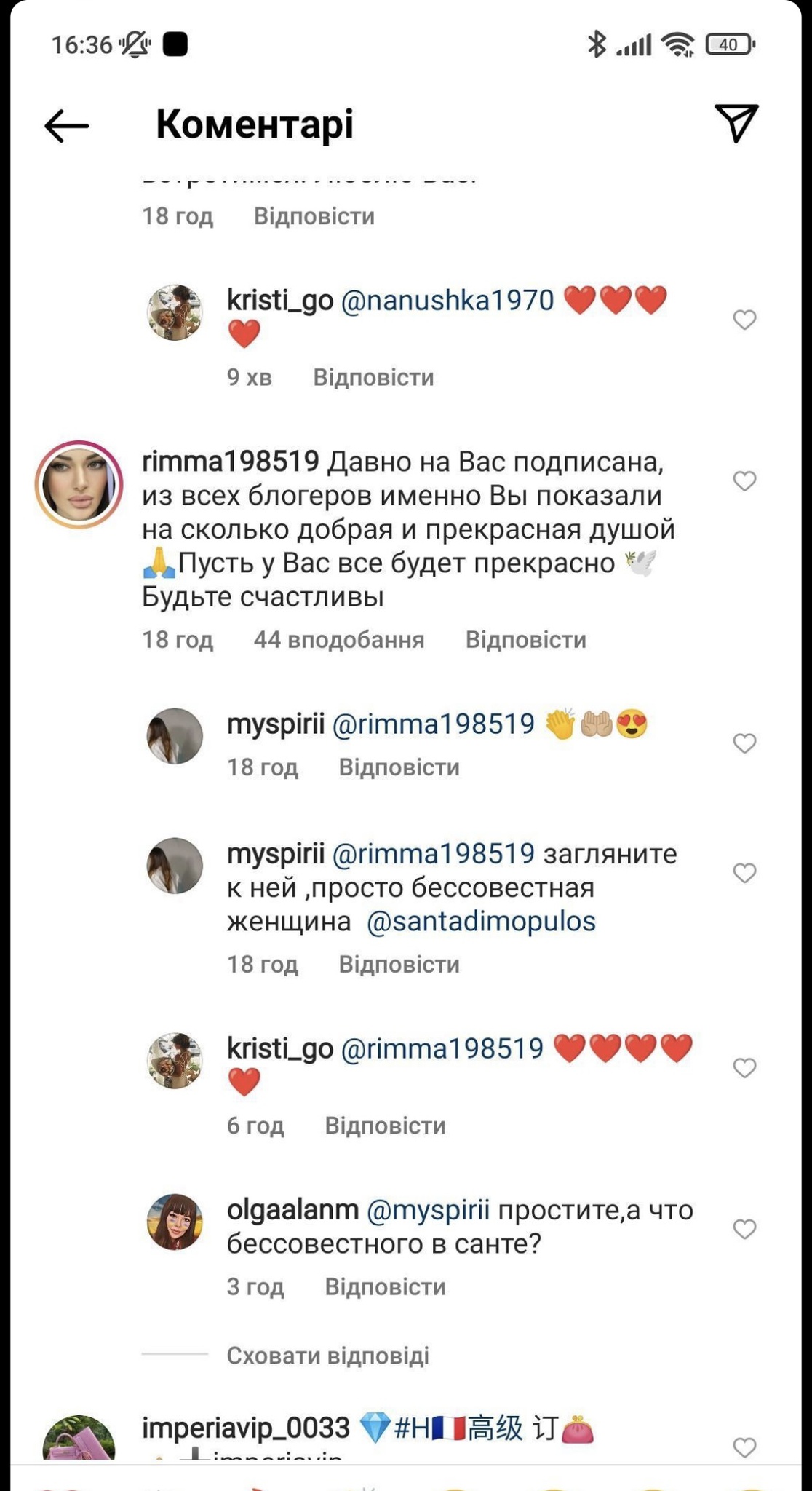The width and height of the screenshot is (812, 1491).
Task: Open the @nanushka1970 mention link
Action: coord(447,301)
